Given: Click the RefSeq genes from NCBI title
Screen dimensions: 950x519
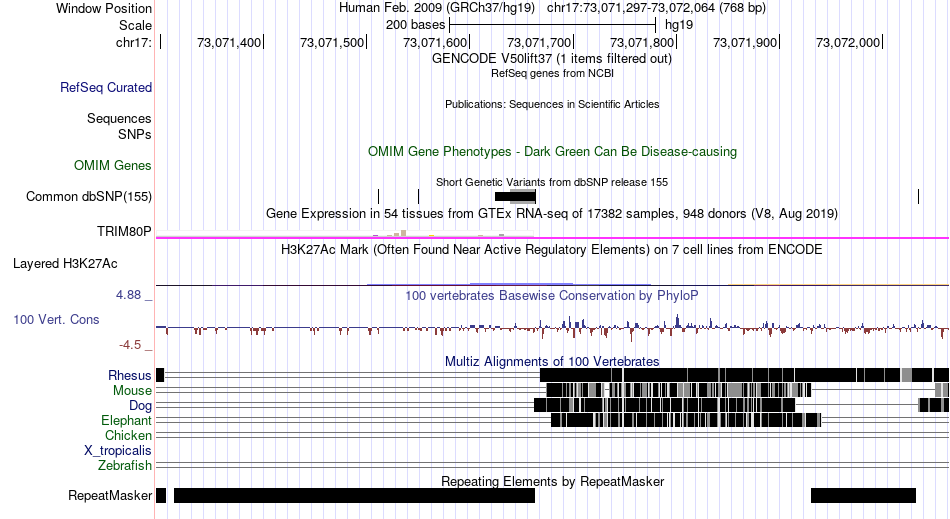Looking at the screenshot, I should tap(552, 73).
